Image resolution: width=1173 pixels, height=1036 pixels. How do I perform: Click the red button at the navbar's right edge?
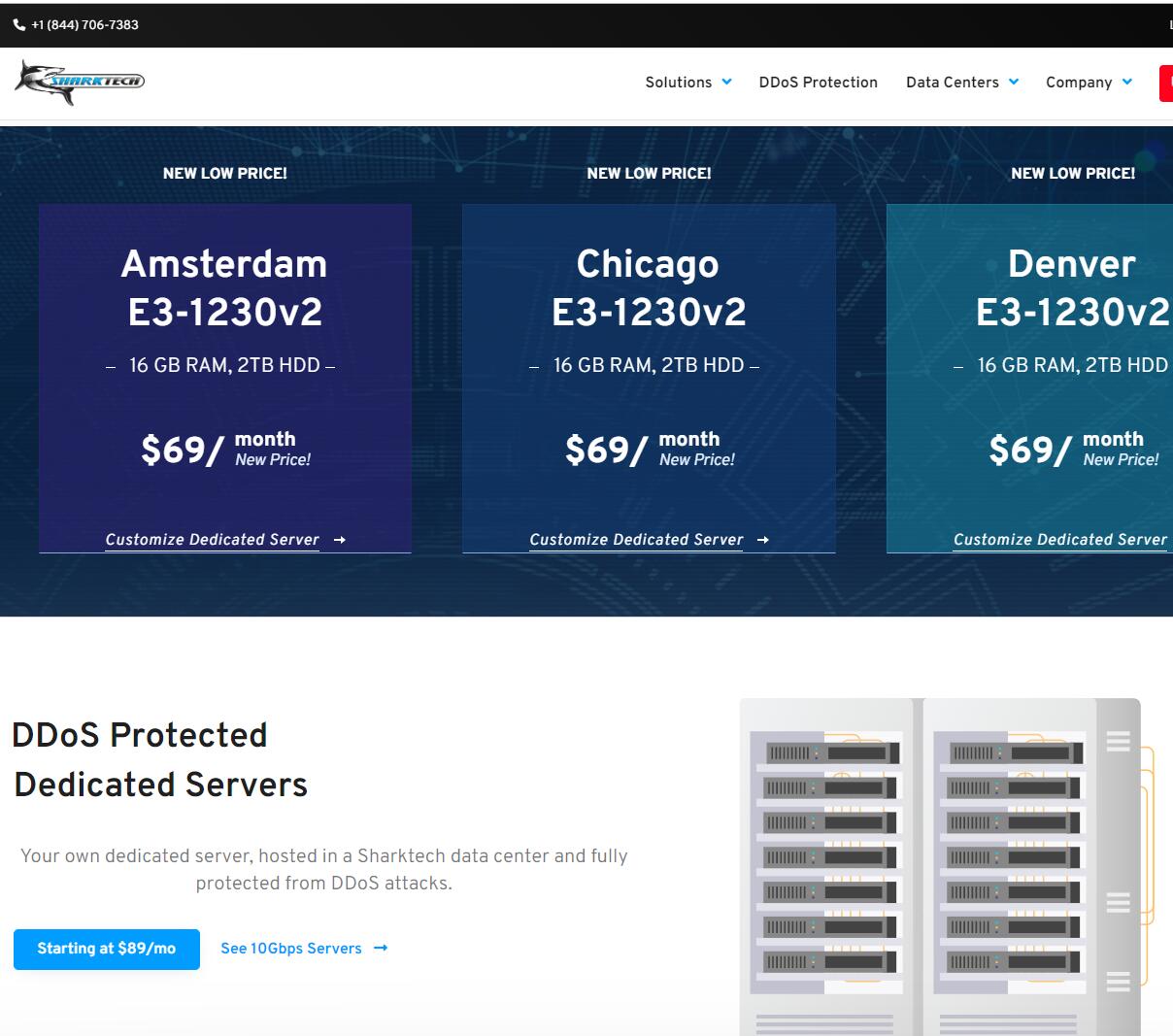[x=1165, y=83]
